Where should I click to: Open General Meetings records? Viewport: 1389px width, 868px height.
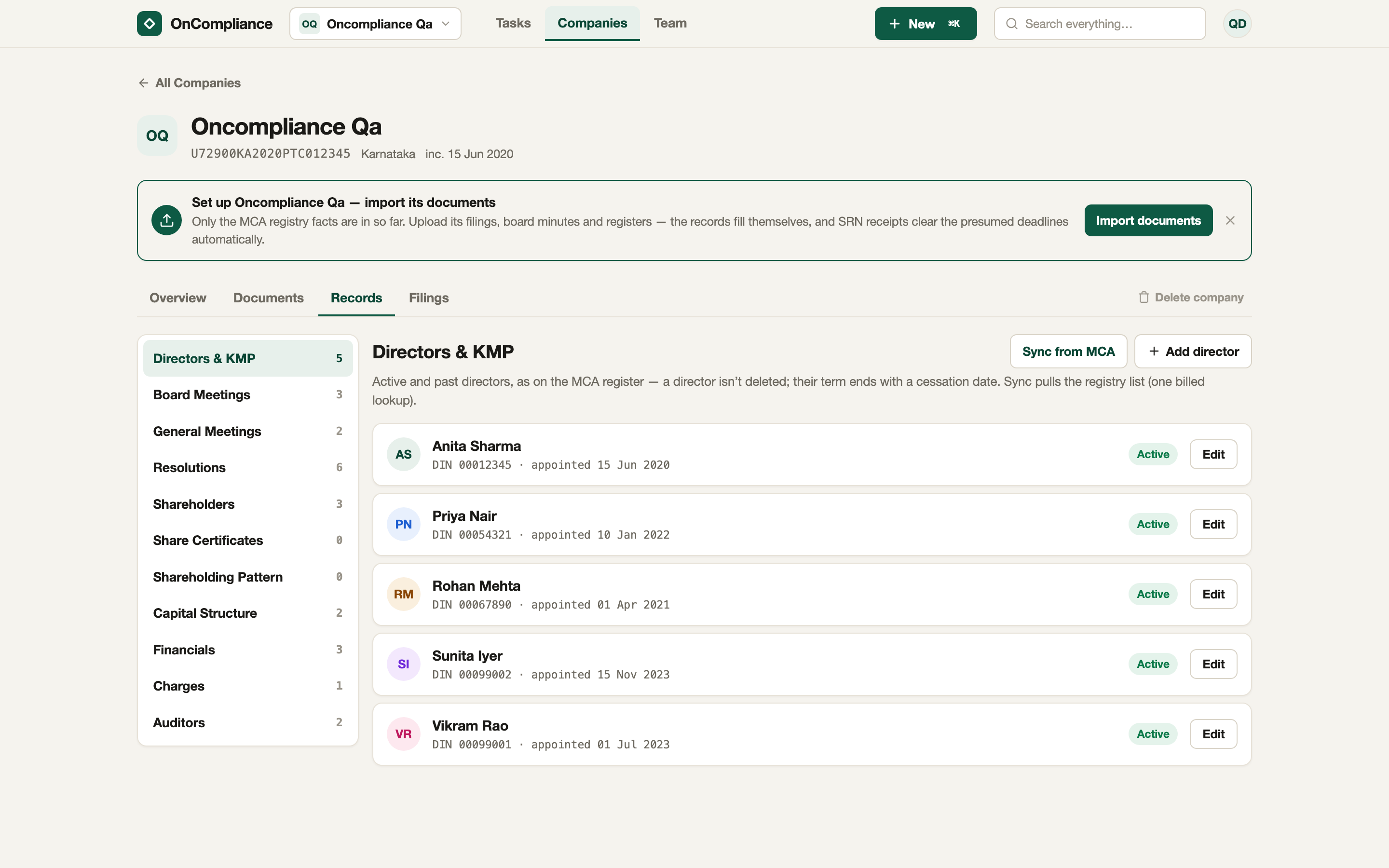(247, 431)
